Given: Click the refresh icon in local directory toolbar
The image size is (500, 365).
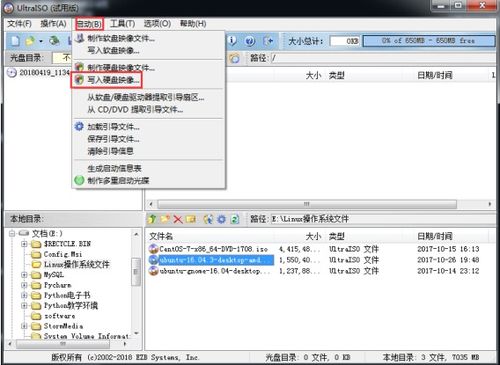Looking at the screenshot, I should point(235,219).
